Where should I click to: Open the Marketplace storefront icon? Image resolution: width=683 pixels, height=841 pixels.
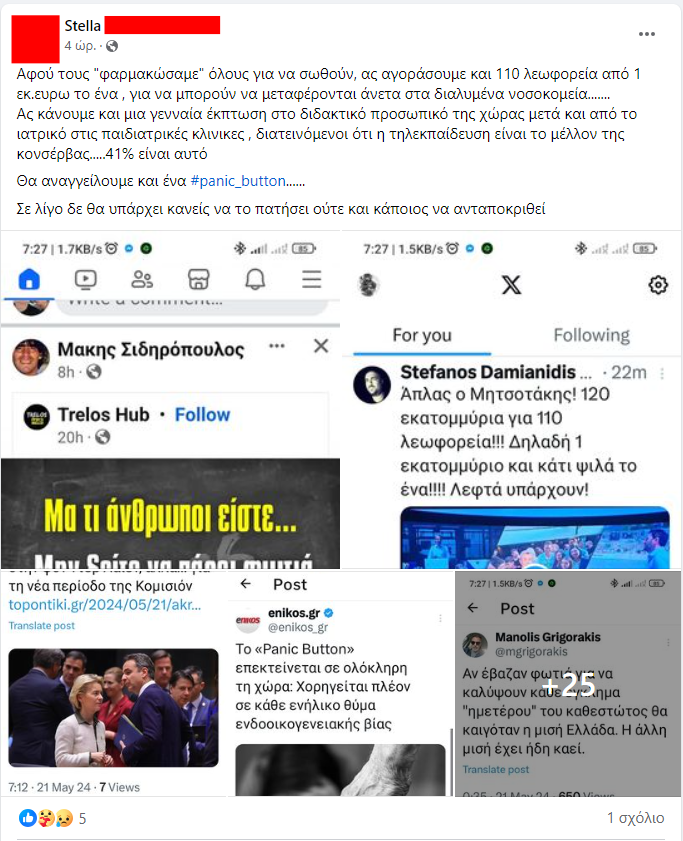pos(199,279)
